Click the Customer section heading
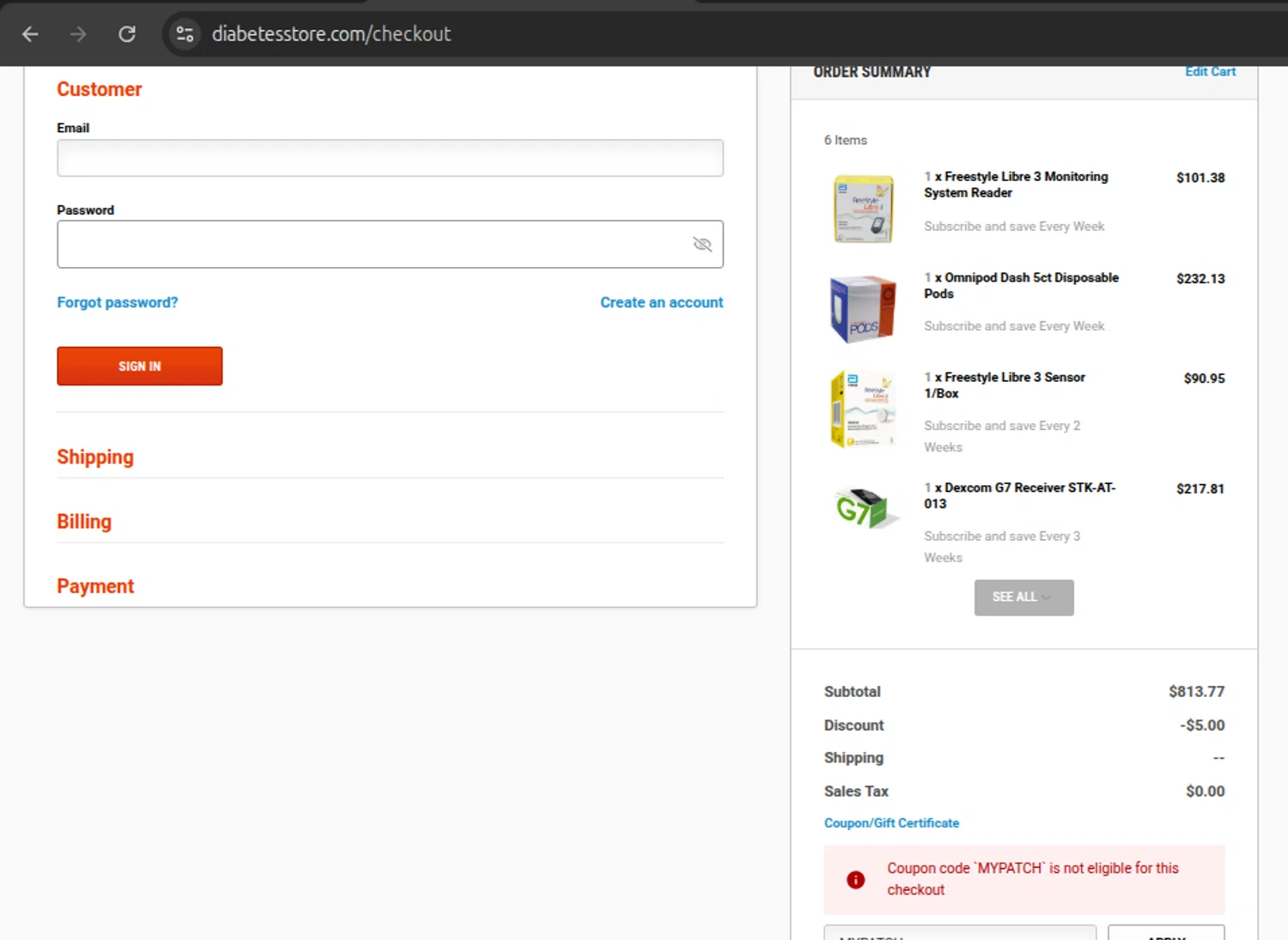The image size is (1288, 940). coord(100,89)
